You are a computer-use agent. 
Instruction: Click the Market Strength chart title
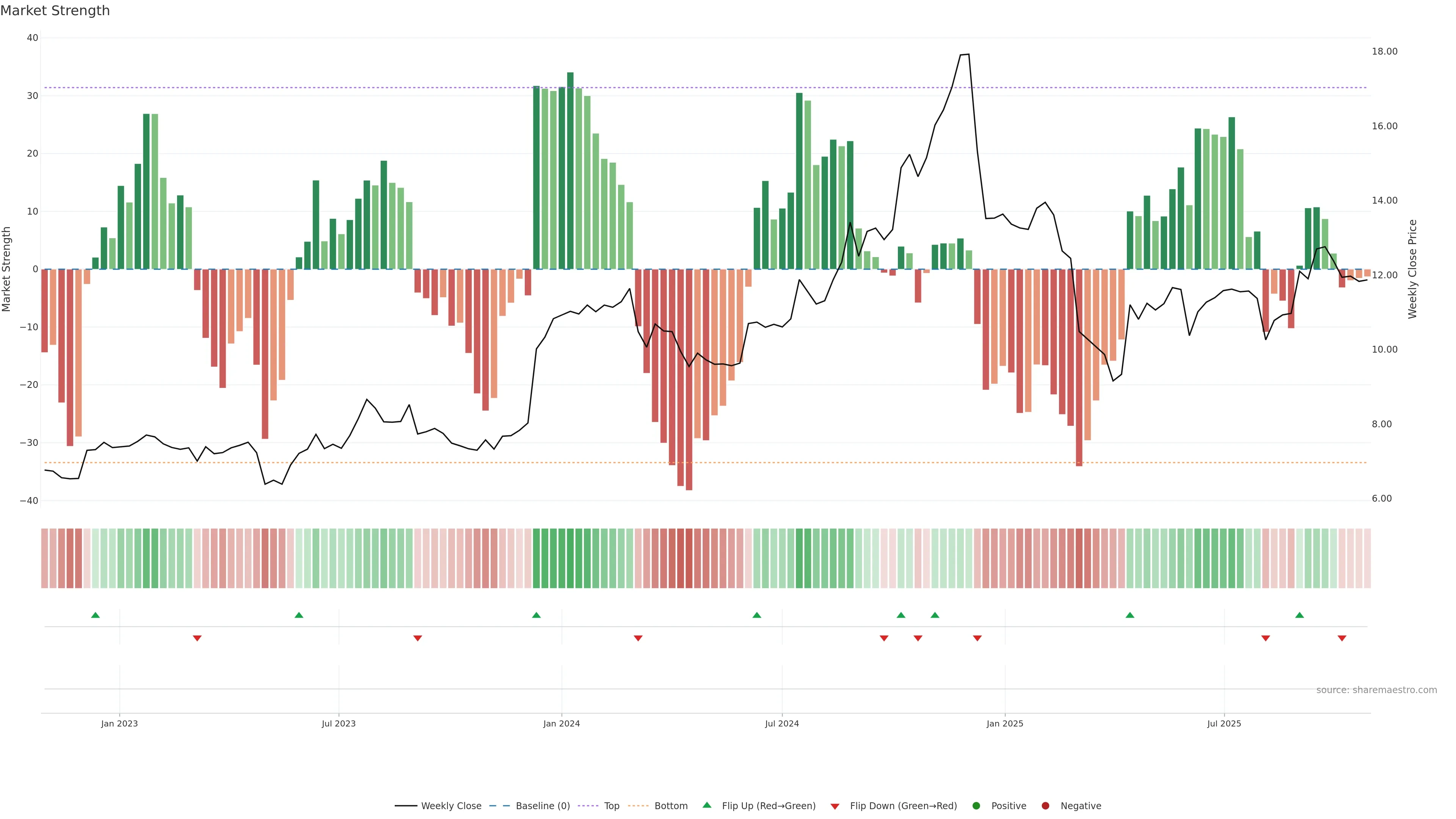click(55, 11)
